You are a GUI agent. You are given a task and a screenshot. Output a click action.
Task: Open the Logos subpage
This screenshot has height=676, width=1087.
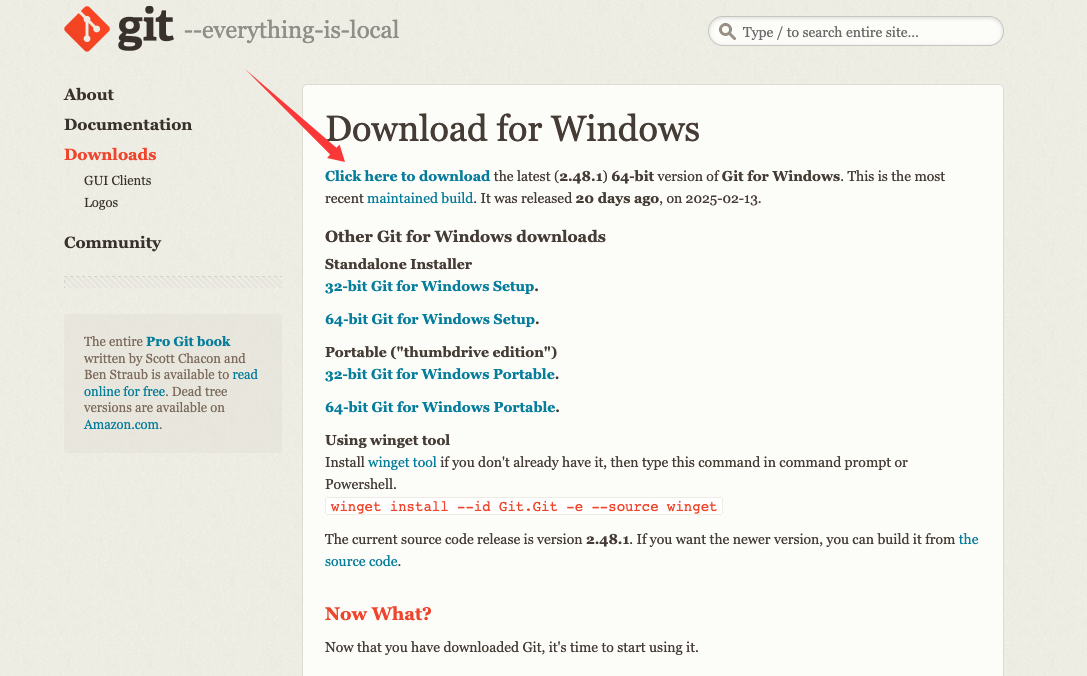101,203
